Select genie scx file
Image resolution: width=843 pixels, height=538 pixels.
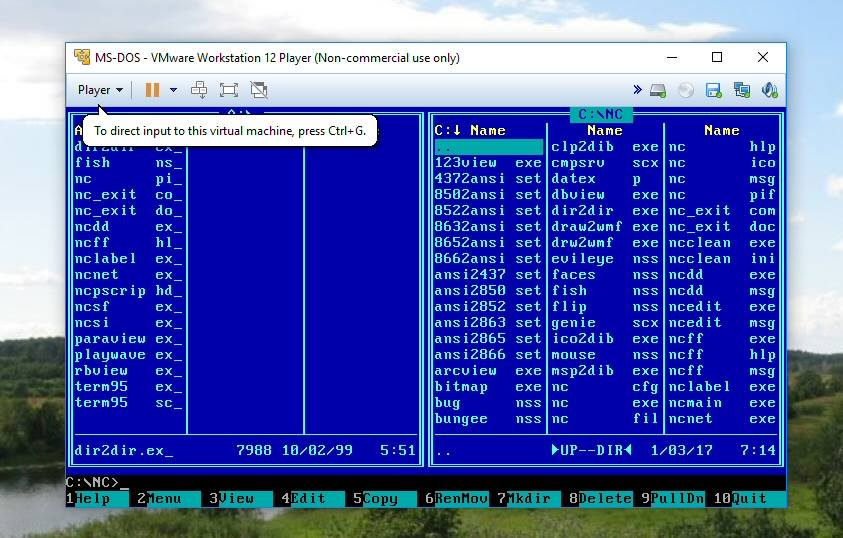coord(605,322)
